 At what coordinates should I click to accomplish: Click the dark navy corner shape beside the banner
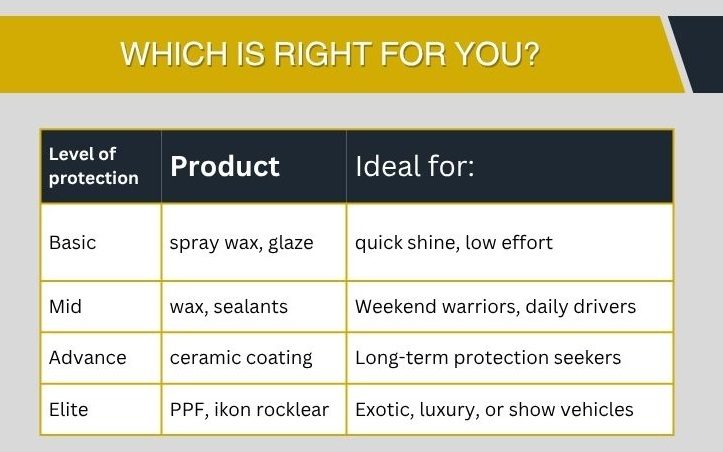(x=702, y=50)
